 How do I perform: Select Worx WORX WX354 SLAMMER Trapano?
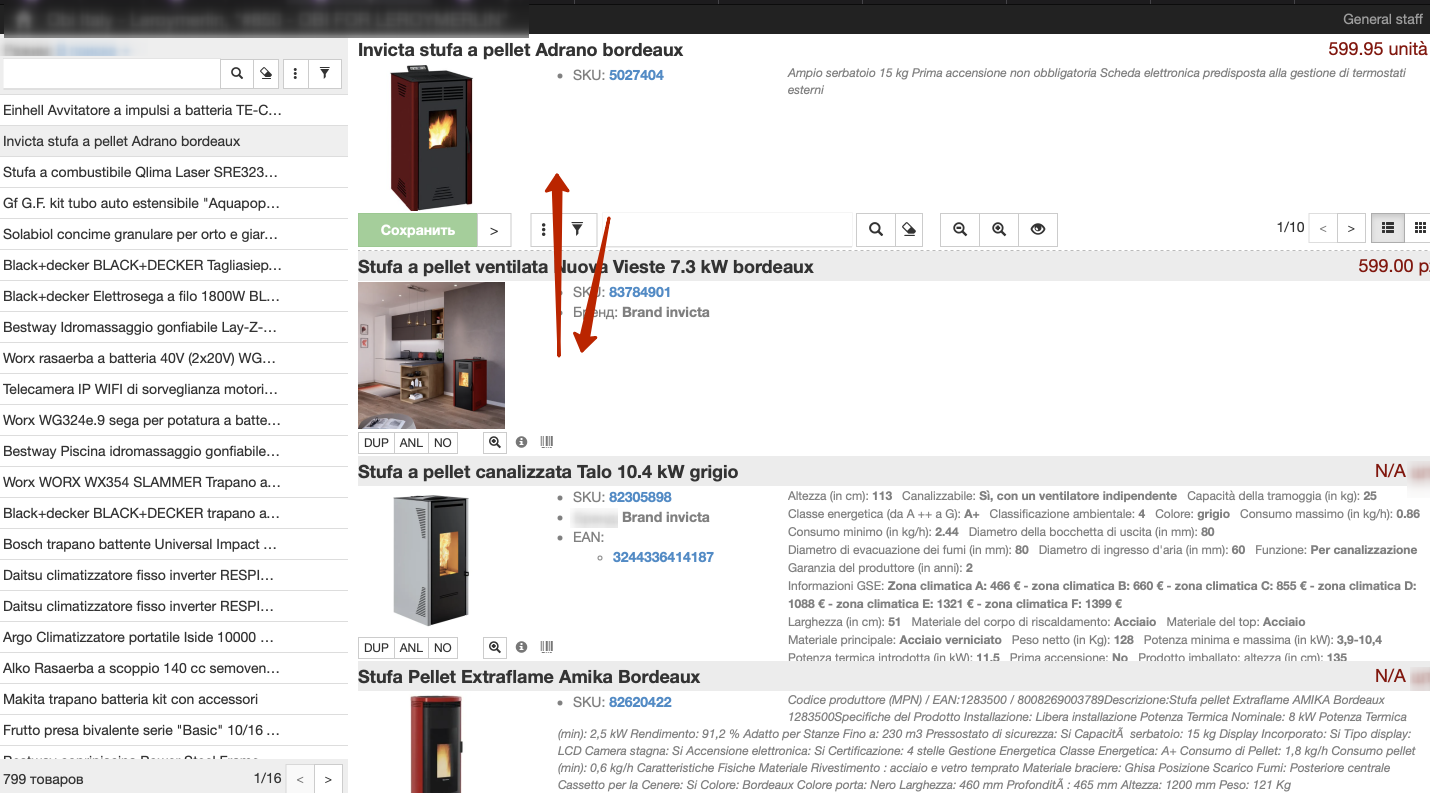click(x=174, y=482)
